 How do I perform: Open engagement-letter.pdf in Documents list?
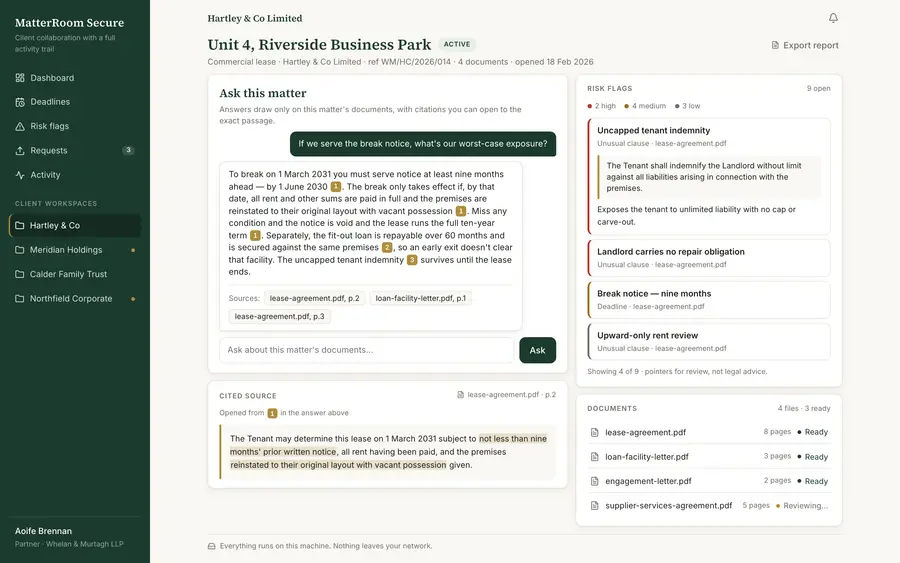[x=709, y=481]
